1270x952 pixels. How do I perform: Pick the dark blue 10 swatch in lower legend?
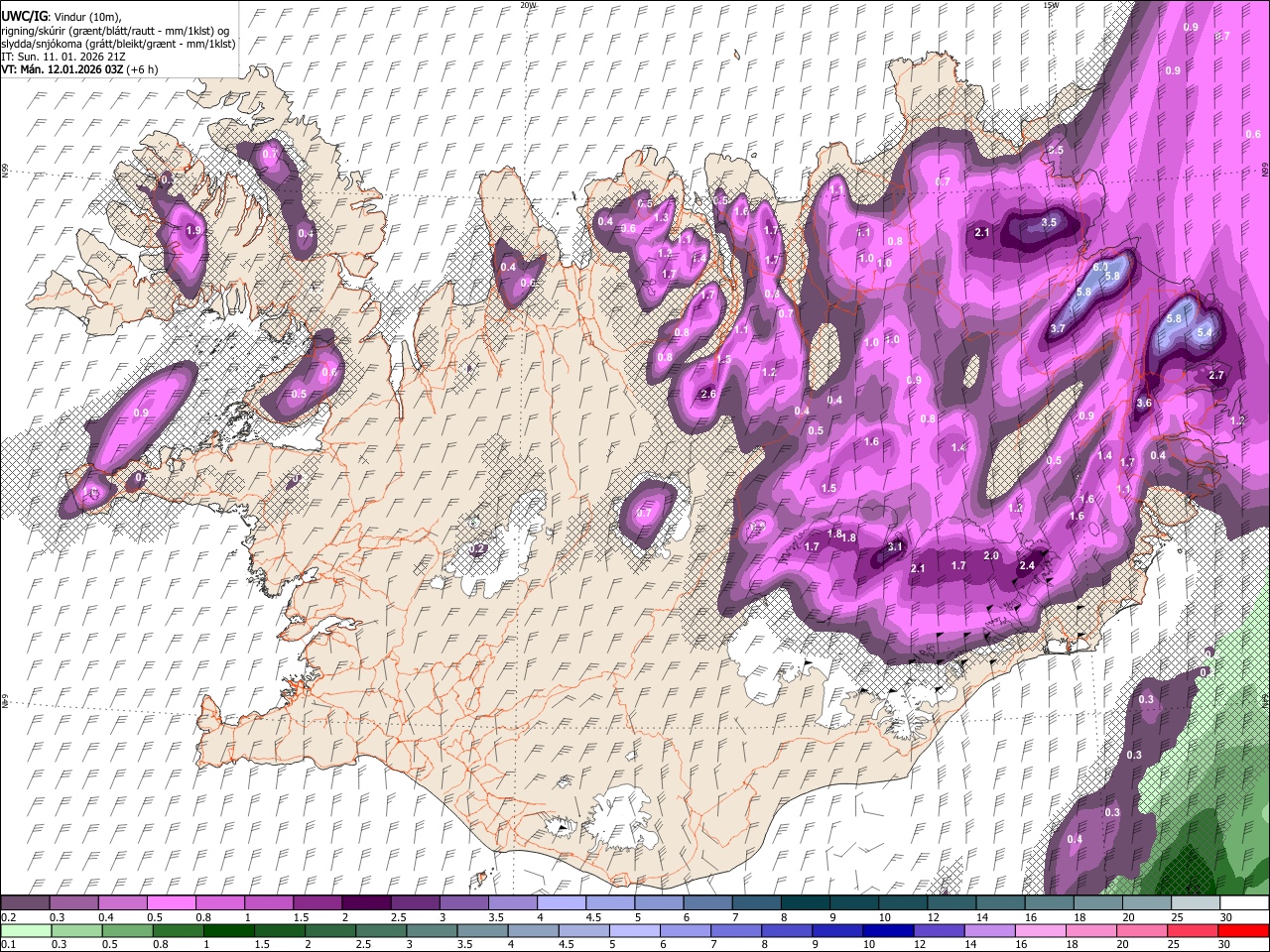pyautogui.click(x=888, y=930)
